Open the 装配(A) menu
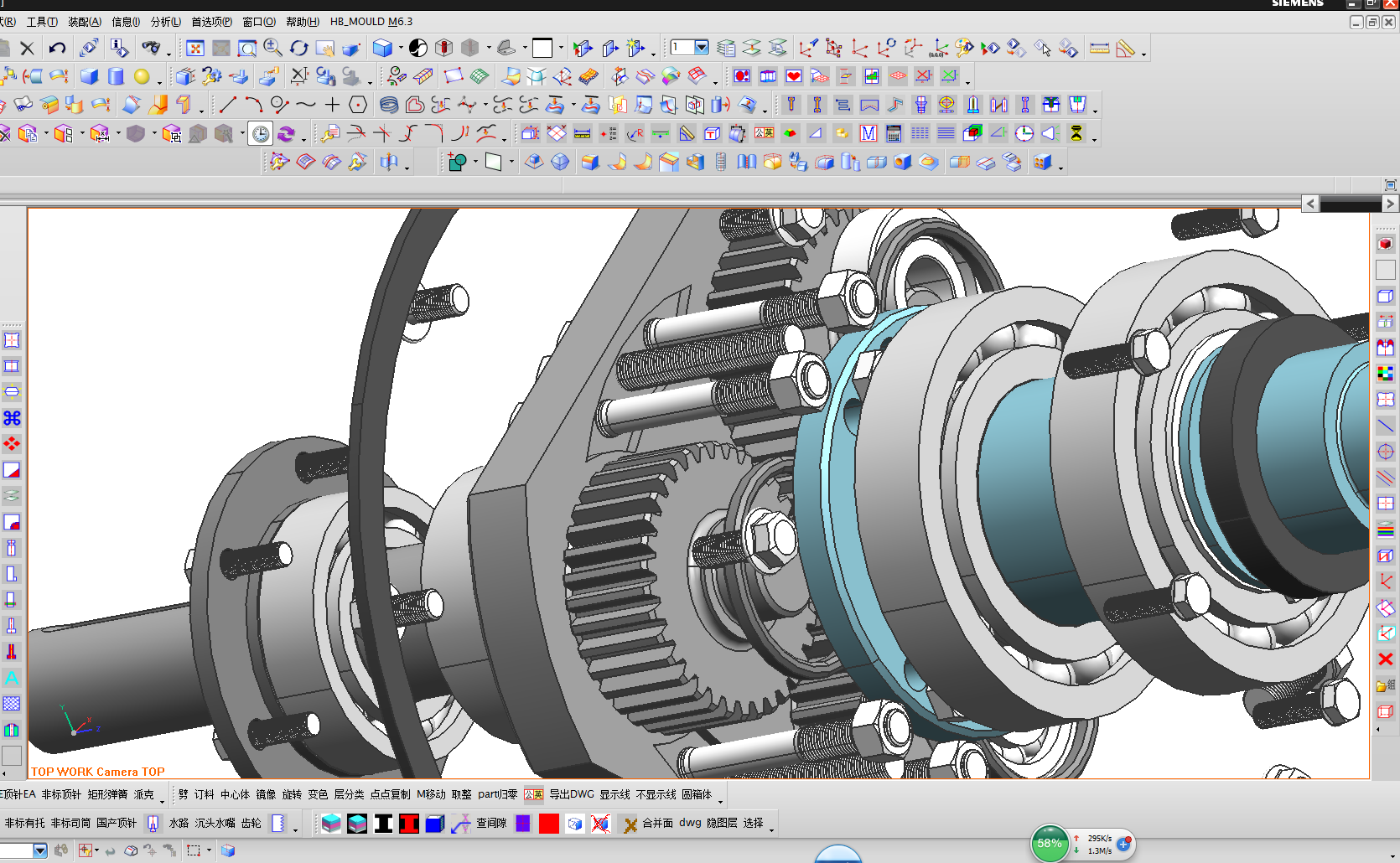 tap(85, 22)
